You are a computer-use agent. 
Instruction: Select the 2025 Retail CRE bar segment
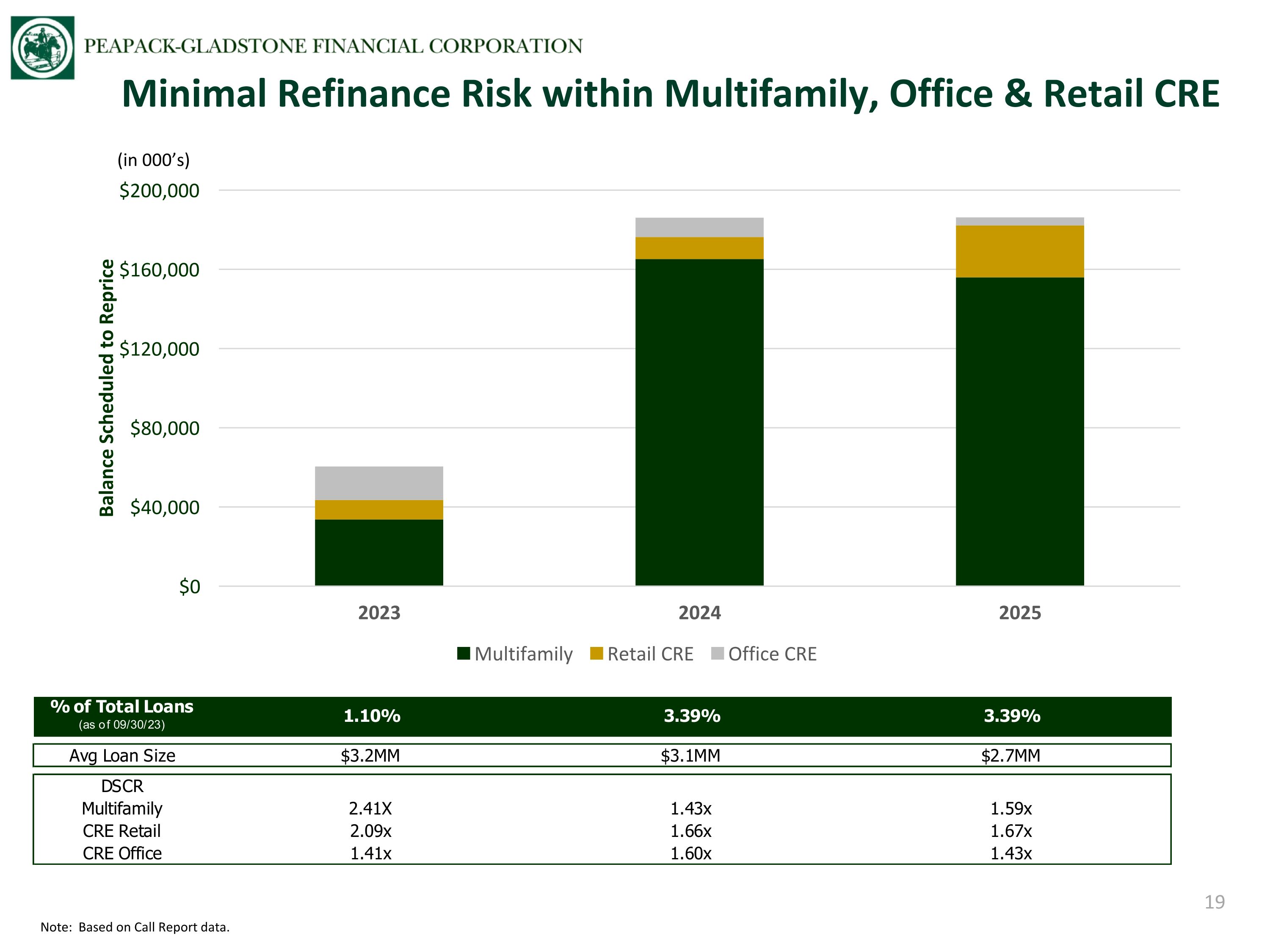coord(1020,252)
